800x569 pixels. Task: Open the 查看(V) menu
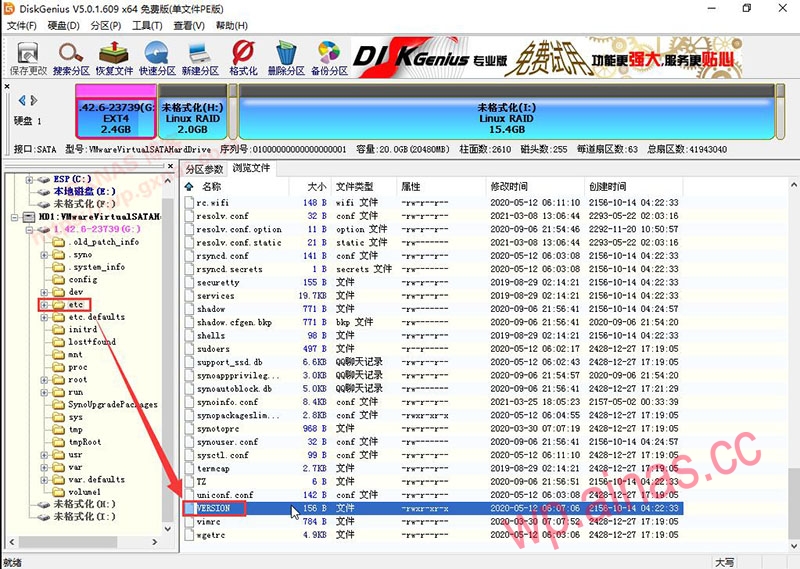[189, 26]
